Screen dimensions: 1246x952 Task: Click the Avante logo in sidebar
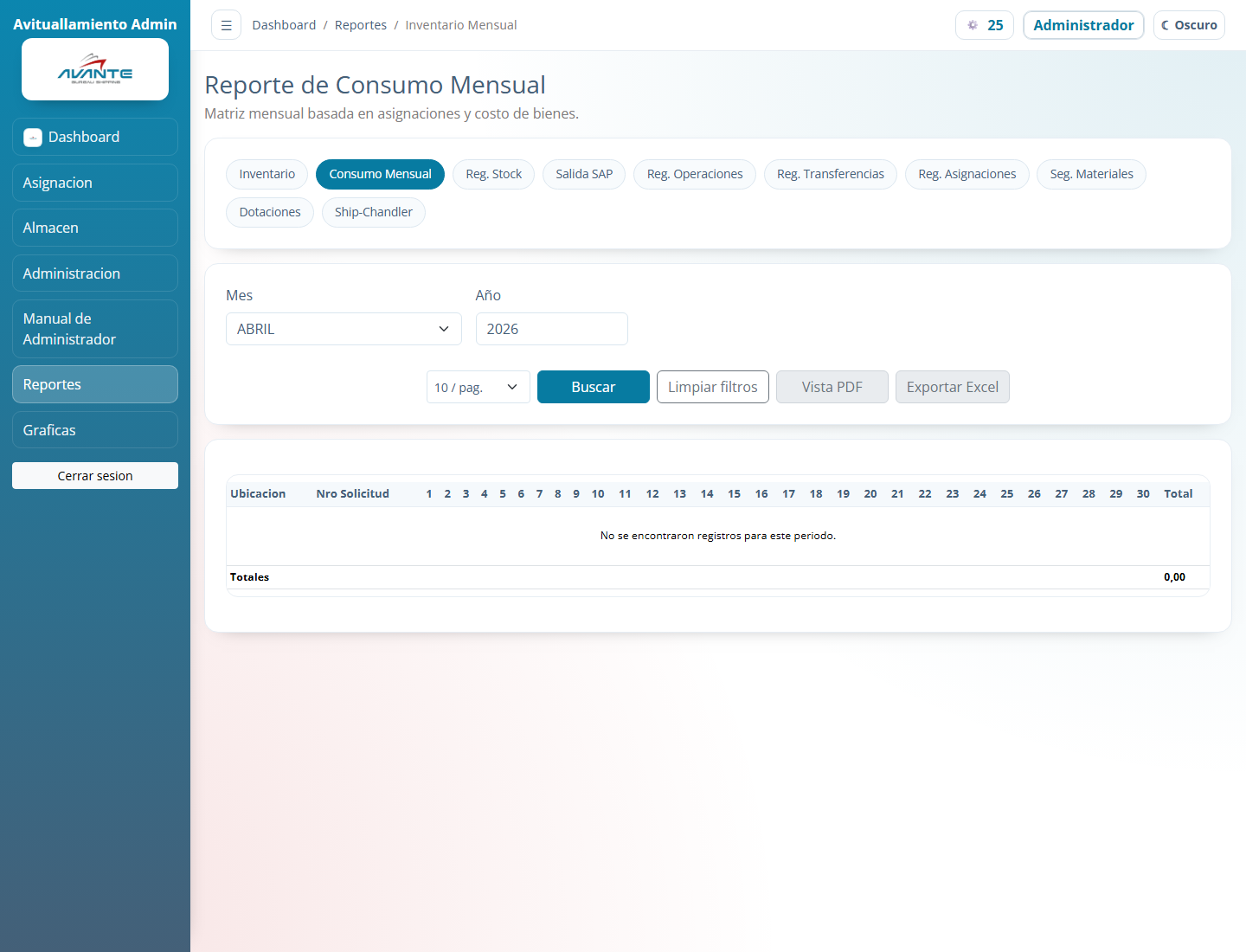(x=95, y=69)
